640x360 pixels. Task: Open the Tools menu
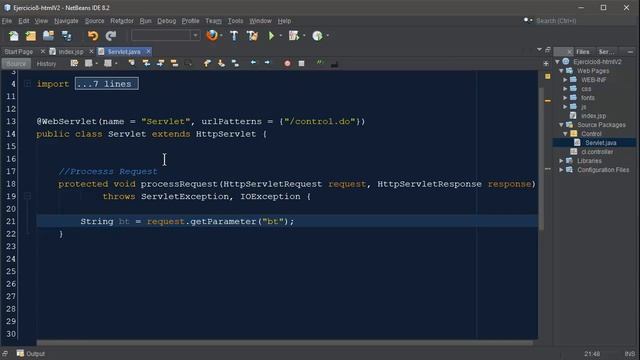point(235,21)
